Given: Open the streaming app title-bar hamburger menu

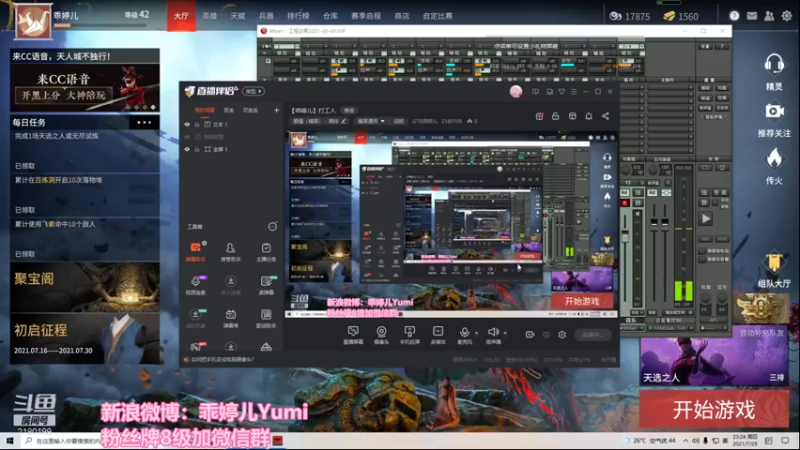Looking at the screenshot, I should (574, 92).
